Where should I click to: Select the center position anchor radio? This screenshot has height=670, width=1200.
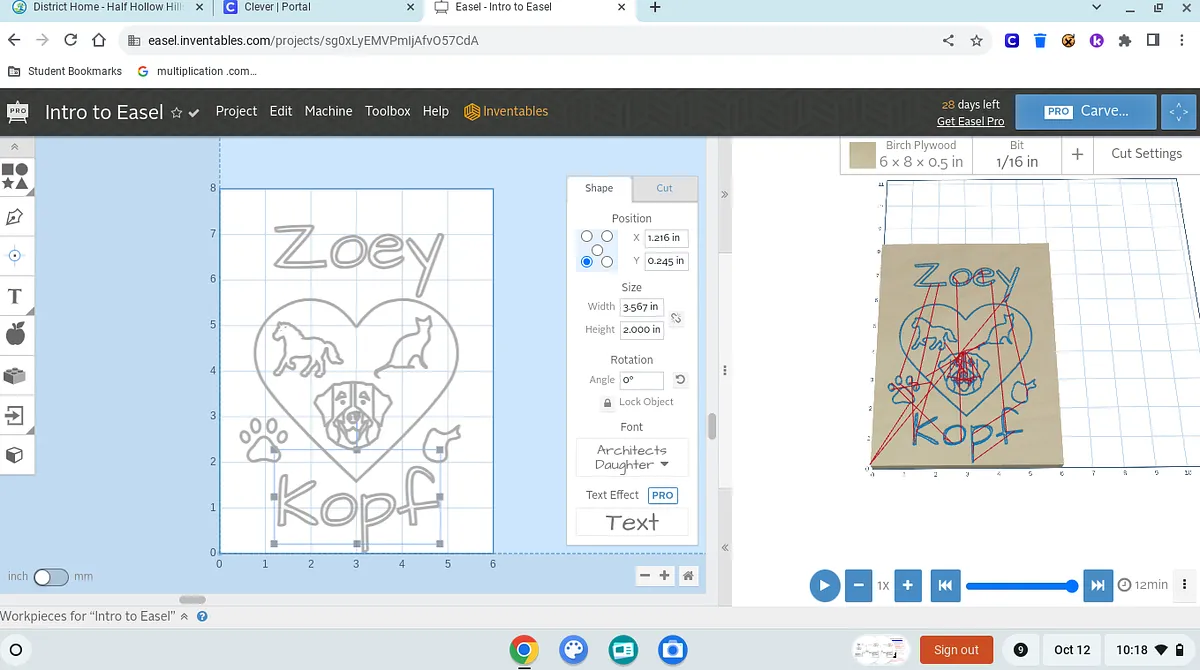(x=597, y=249)
